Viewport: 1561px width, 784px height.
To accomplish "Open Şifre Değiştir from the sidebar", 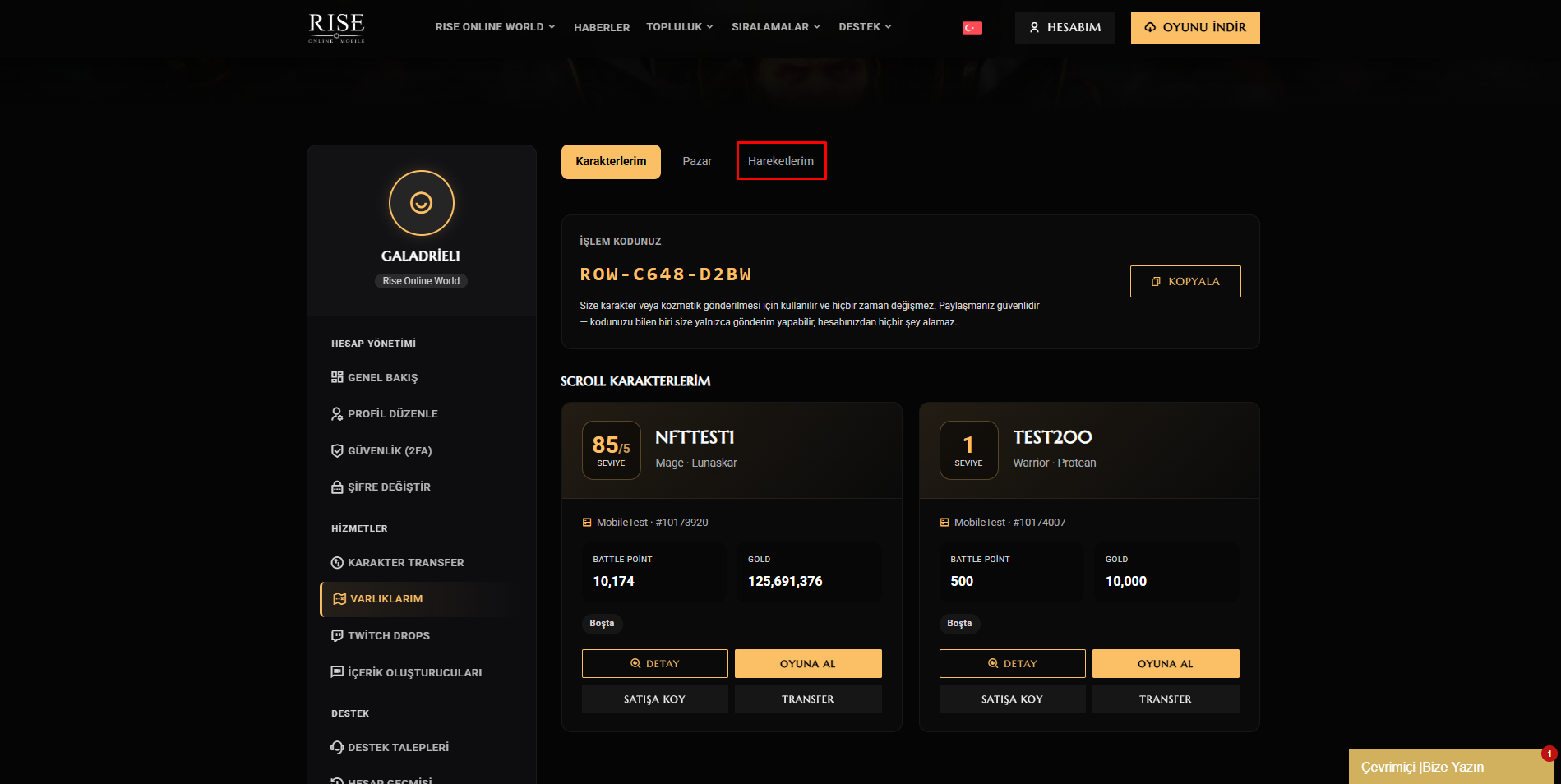I will [x=381, y=487].
